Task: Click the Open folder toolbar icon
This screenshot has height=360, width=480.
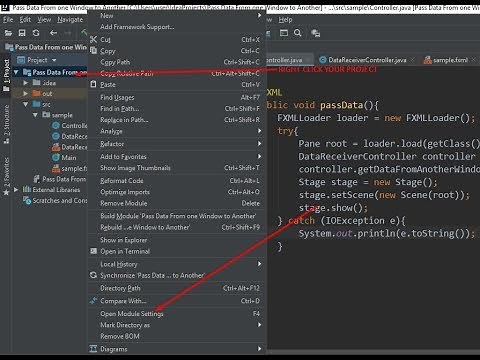Action: [8, 33]
